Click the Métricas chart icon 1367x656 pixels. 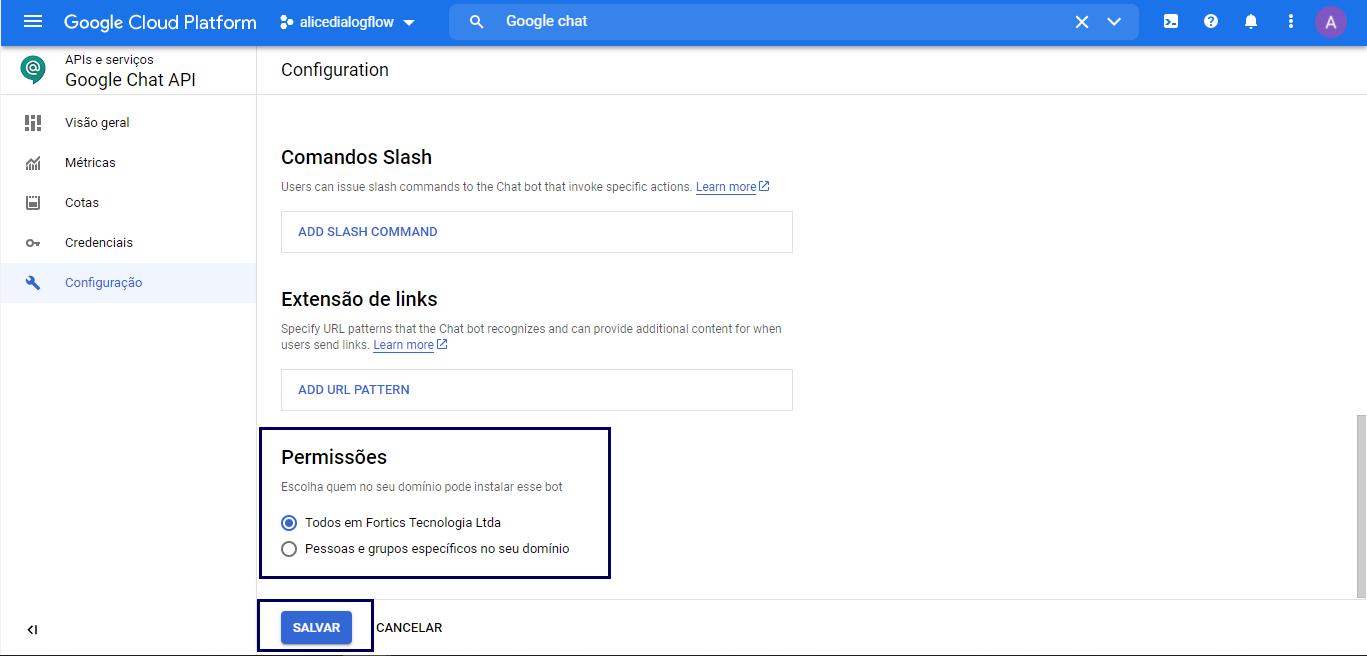coord(33,163)
